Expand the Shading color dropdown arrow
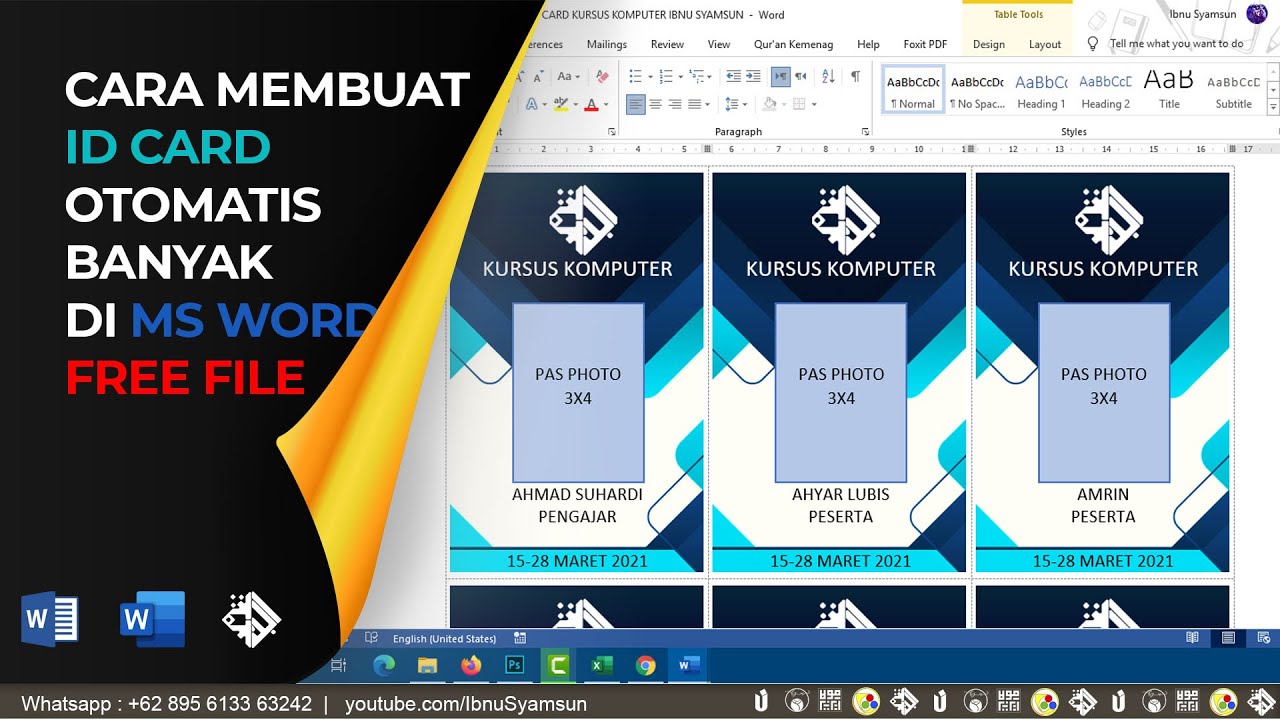This screenshot has height=720, width=1280. pyautogui.click(x=782, y=104)
